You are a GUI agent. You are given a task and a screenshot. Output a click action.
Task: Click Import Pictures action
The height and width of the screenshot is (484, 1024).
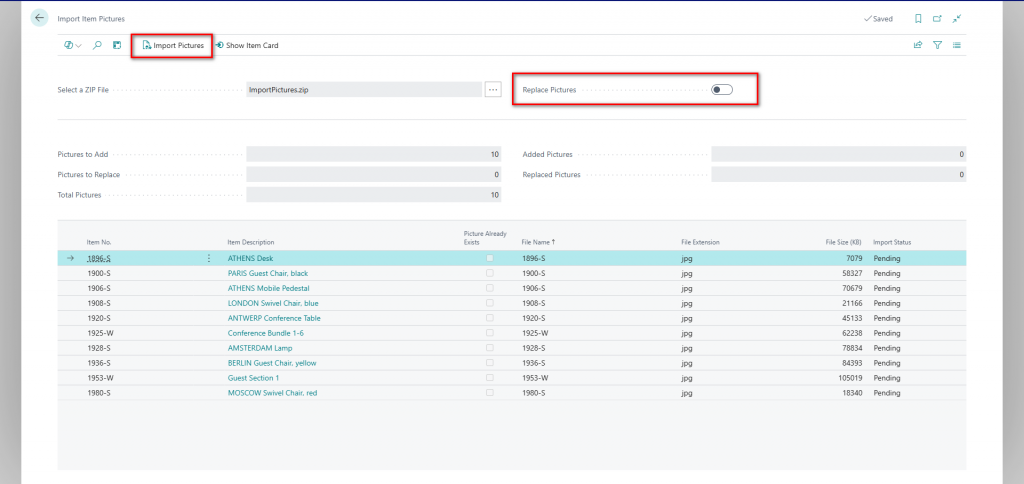[x=172, y=45]
